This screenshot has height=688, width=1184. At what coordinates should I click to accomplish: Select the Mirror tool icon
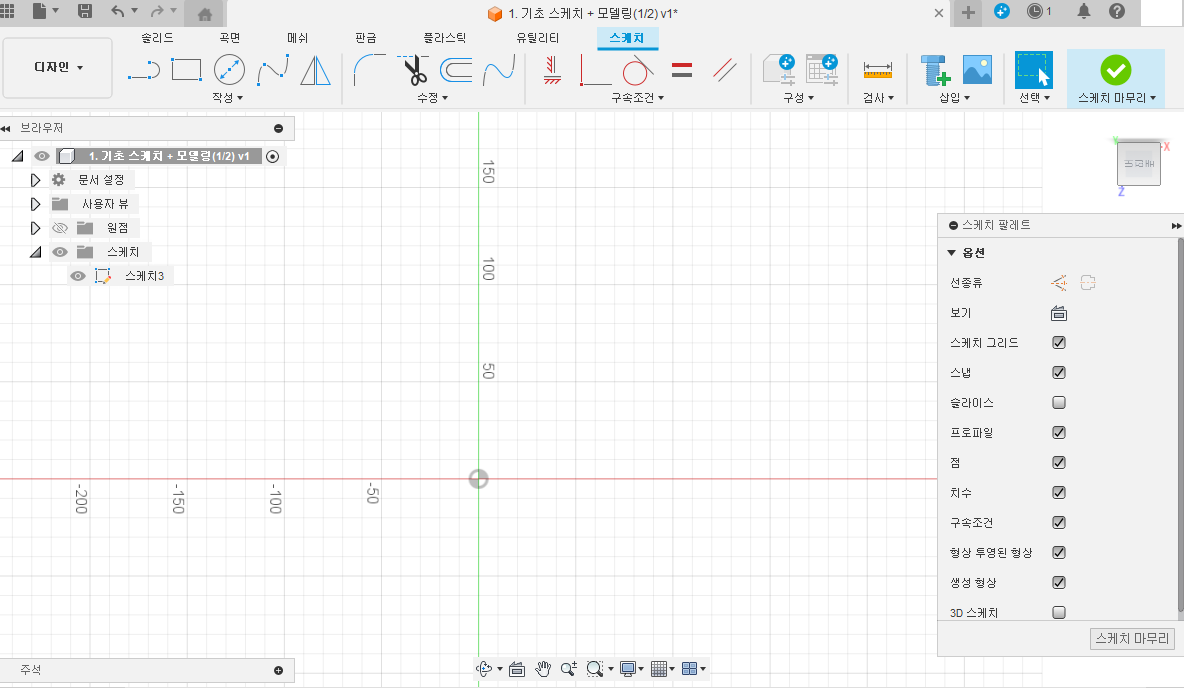[x=315, y=70]
